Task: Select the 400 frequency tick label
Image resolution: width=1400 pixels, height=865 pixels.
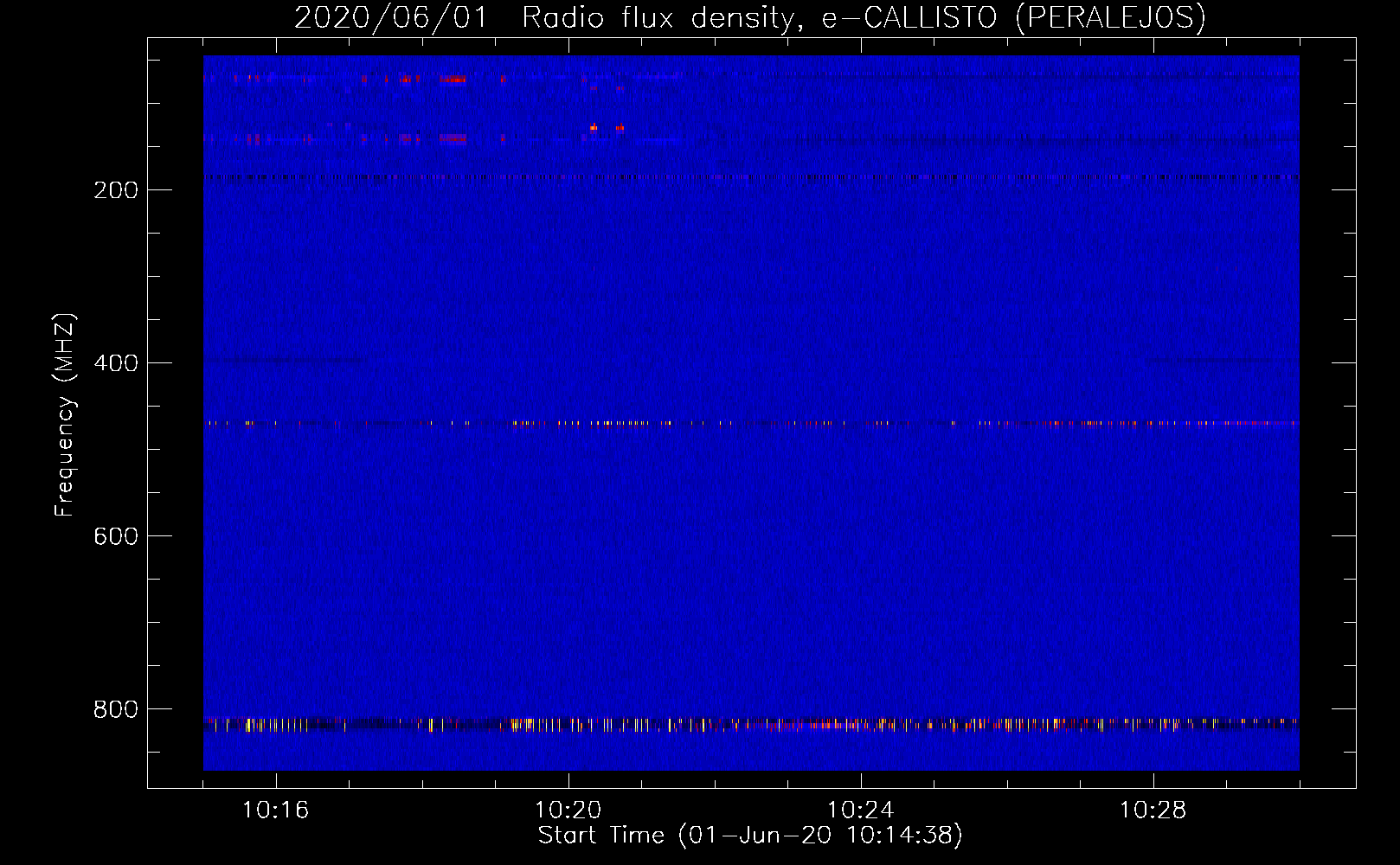Action: (x=116, y=363)
